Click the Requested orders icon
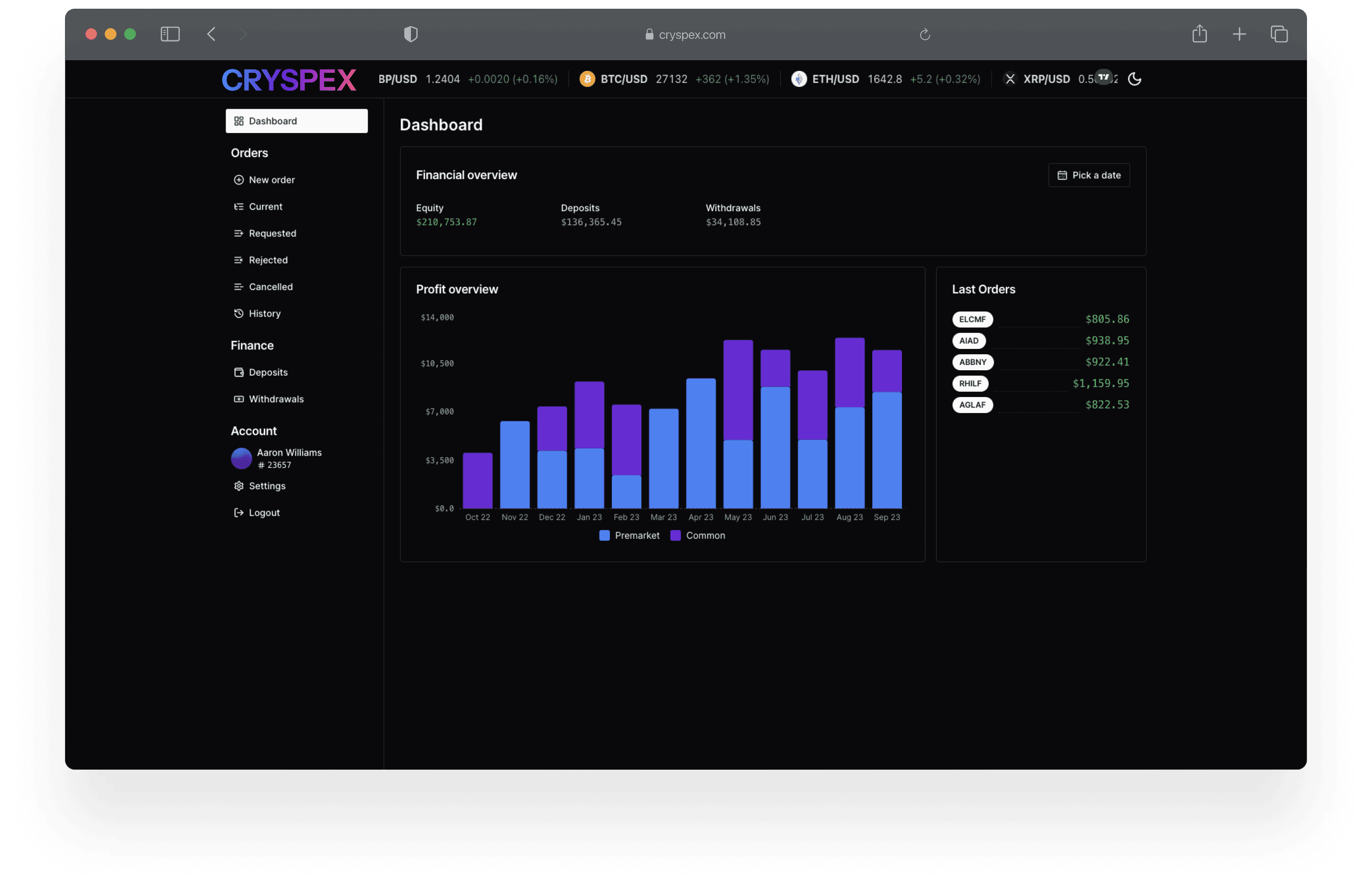The width and height of the screenshot is (1372, 891). tap(237, 233)
